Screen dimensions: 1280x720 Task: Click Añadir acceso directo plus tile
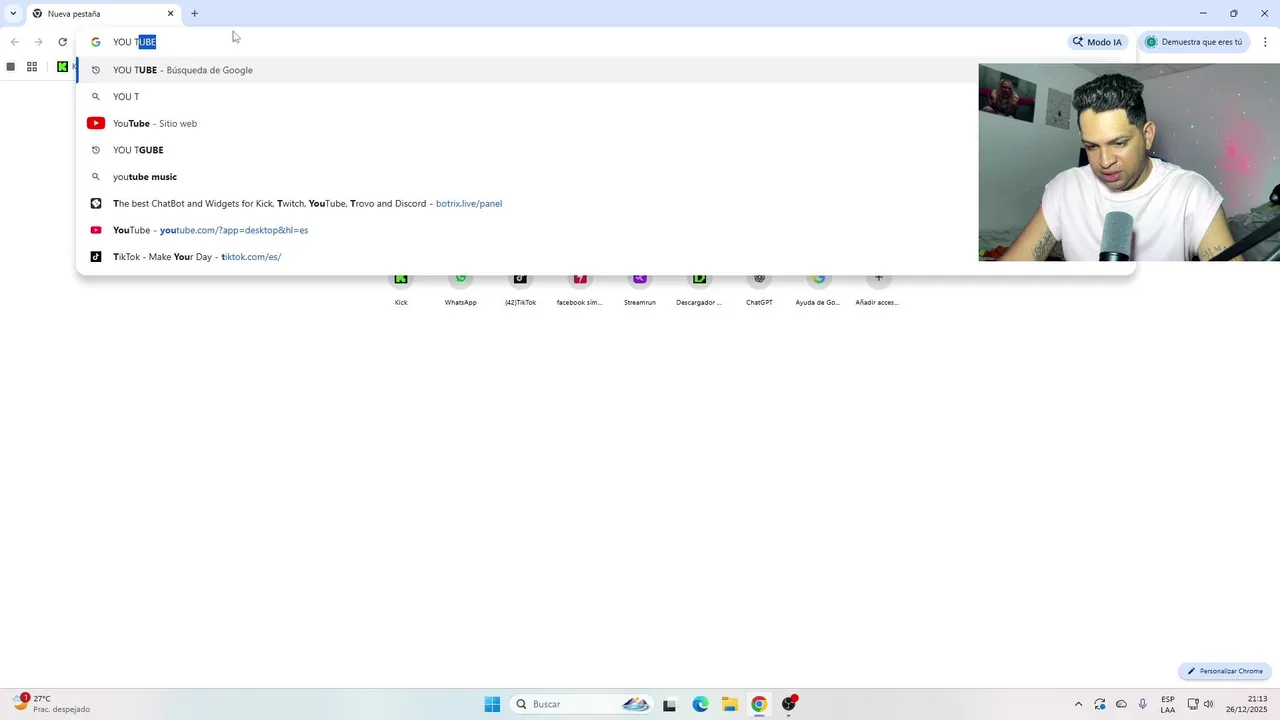(x=877, y=288)
